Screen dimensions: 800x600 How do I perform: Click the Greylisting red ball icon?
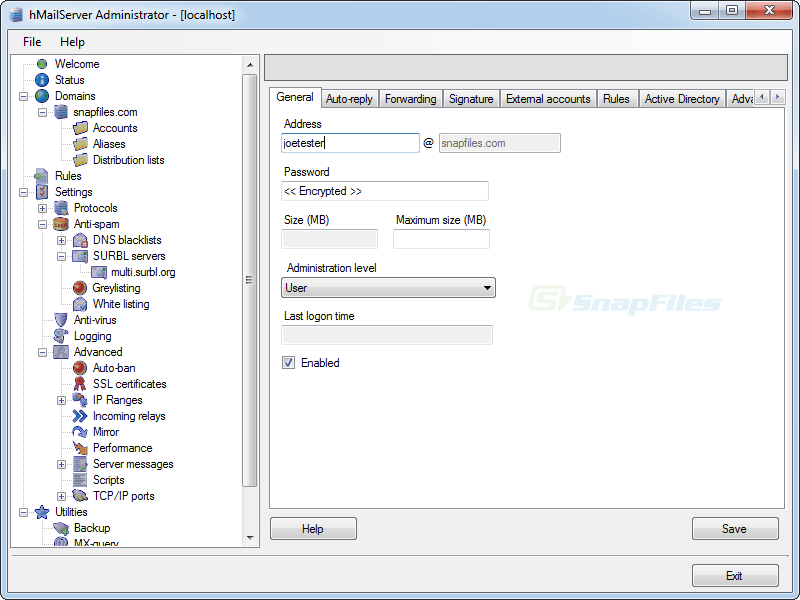[80, 288]
